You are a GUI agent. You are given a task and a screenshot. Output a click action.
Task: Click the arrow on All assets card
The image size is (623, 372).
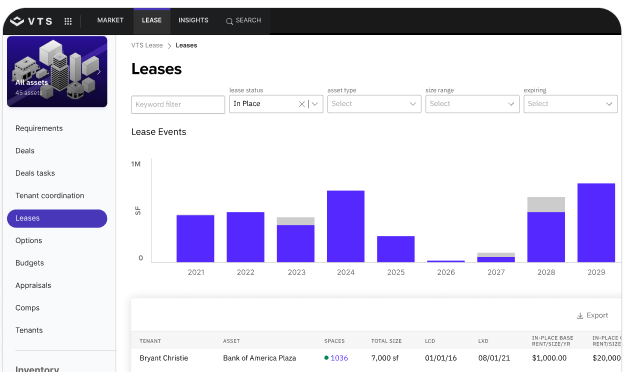pyautogui.click(x=99, y=72)
